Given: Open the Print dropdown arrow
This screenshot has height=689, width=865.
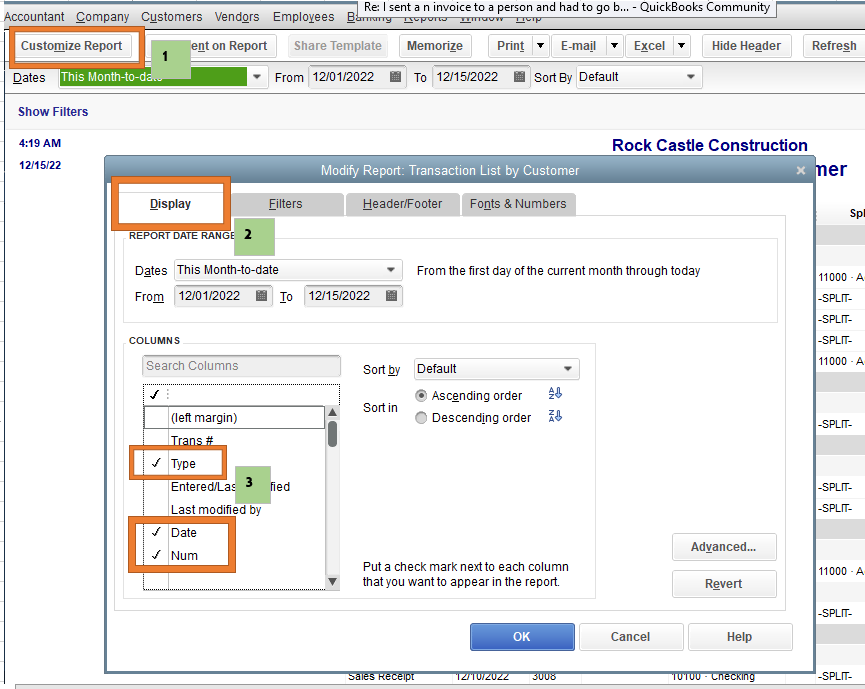Looking at the screenshot, I should point(540,46).
